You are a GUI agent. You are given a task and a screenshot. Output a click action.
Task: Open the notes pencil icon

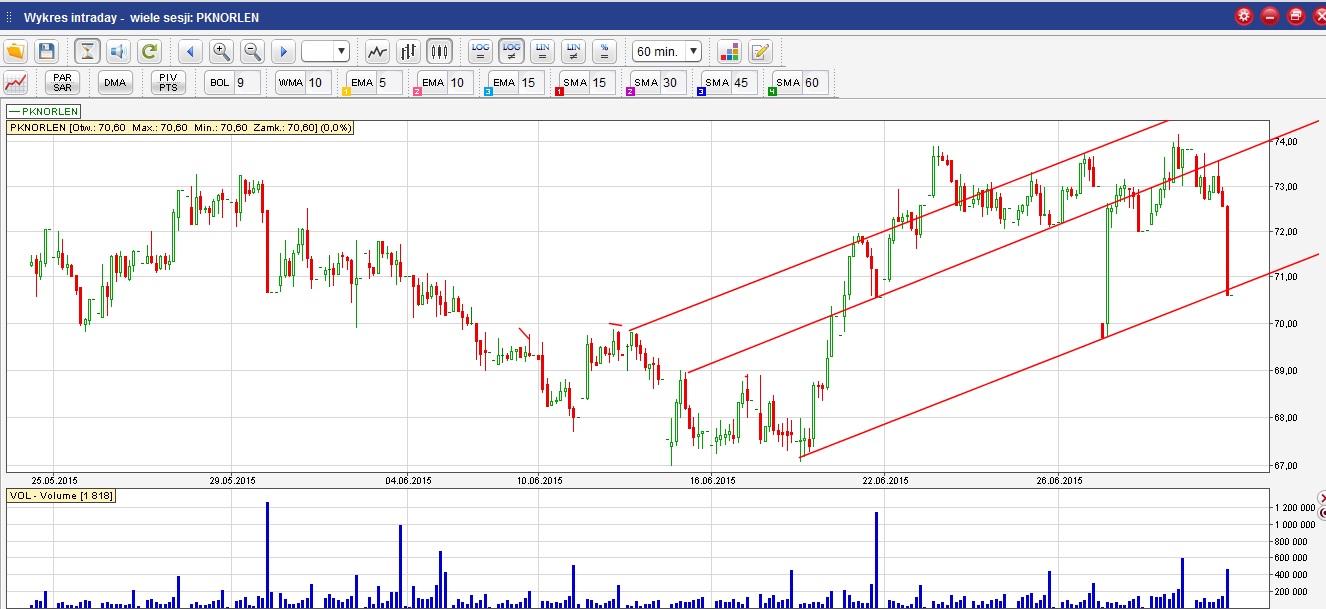click(x=760, y=51)
